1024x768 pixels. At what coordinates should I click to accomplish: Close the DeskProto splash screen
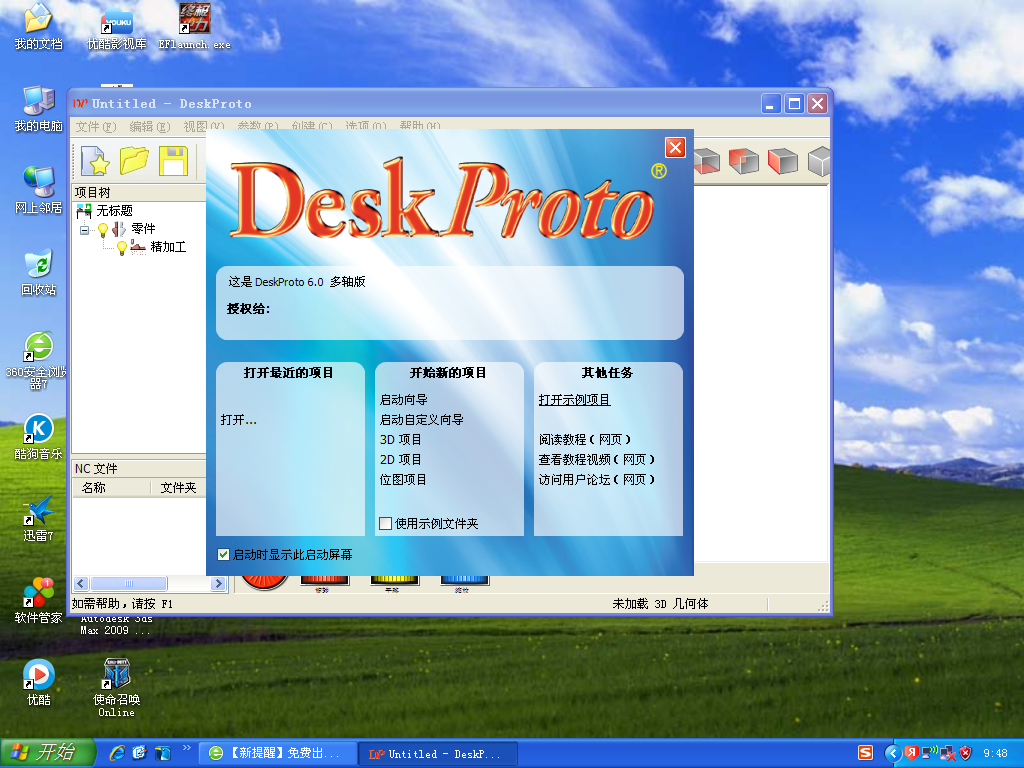tap(675, 148)
